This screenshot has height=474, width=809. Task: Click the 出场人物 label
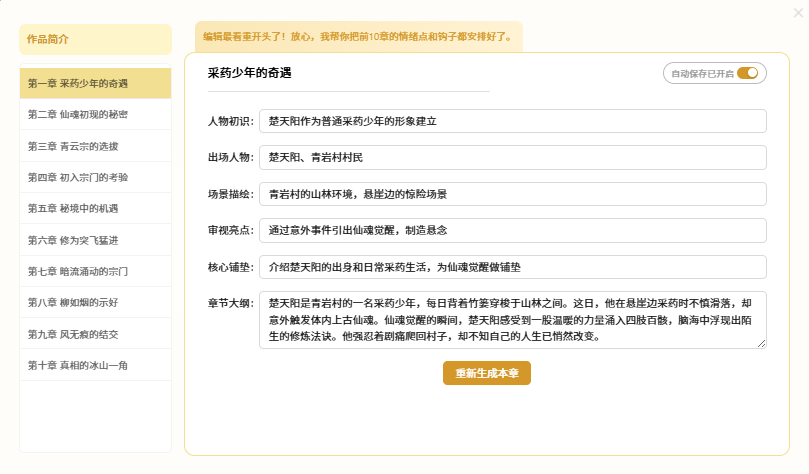(231, 157)
